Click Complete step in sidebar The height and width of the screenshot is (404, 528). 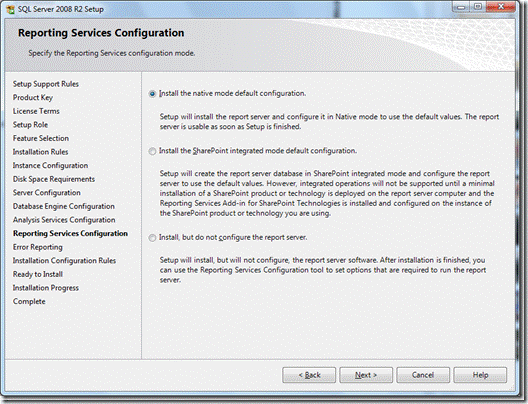(29, 301)
